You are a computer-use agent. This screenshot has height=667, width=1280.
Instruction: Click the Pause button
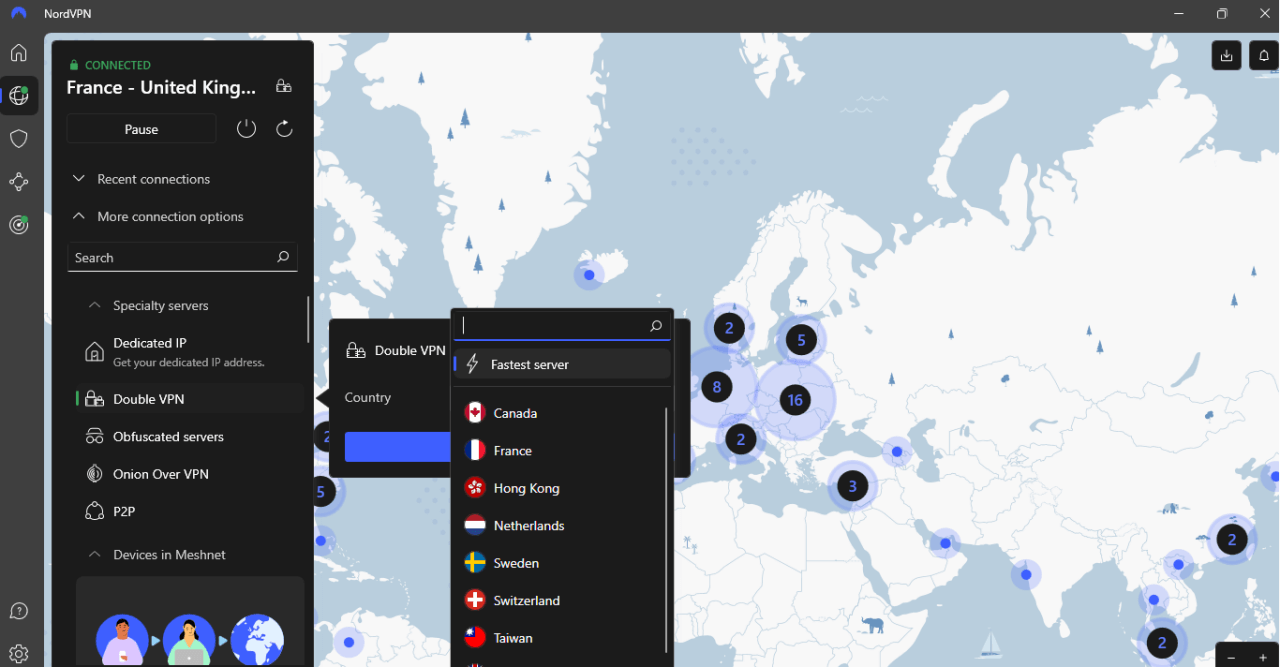[x=141, y=128]
